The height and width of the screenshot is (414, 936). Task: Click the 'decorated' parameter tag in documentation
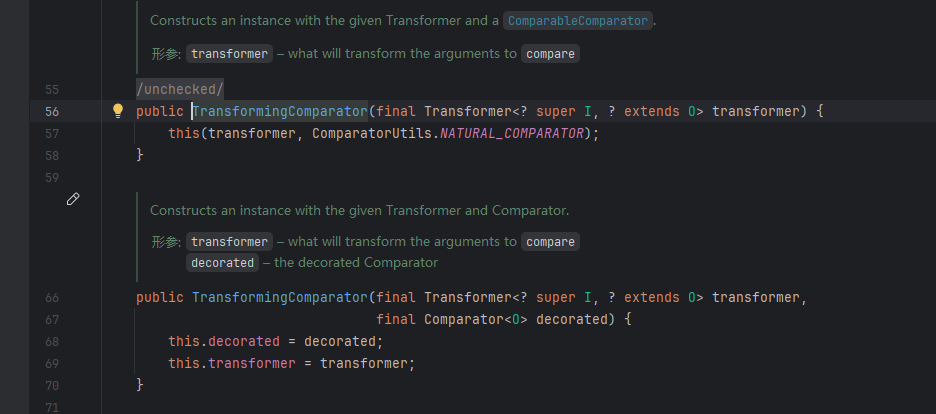(222, 263)
